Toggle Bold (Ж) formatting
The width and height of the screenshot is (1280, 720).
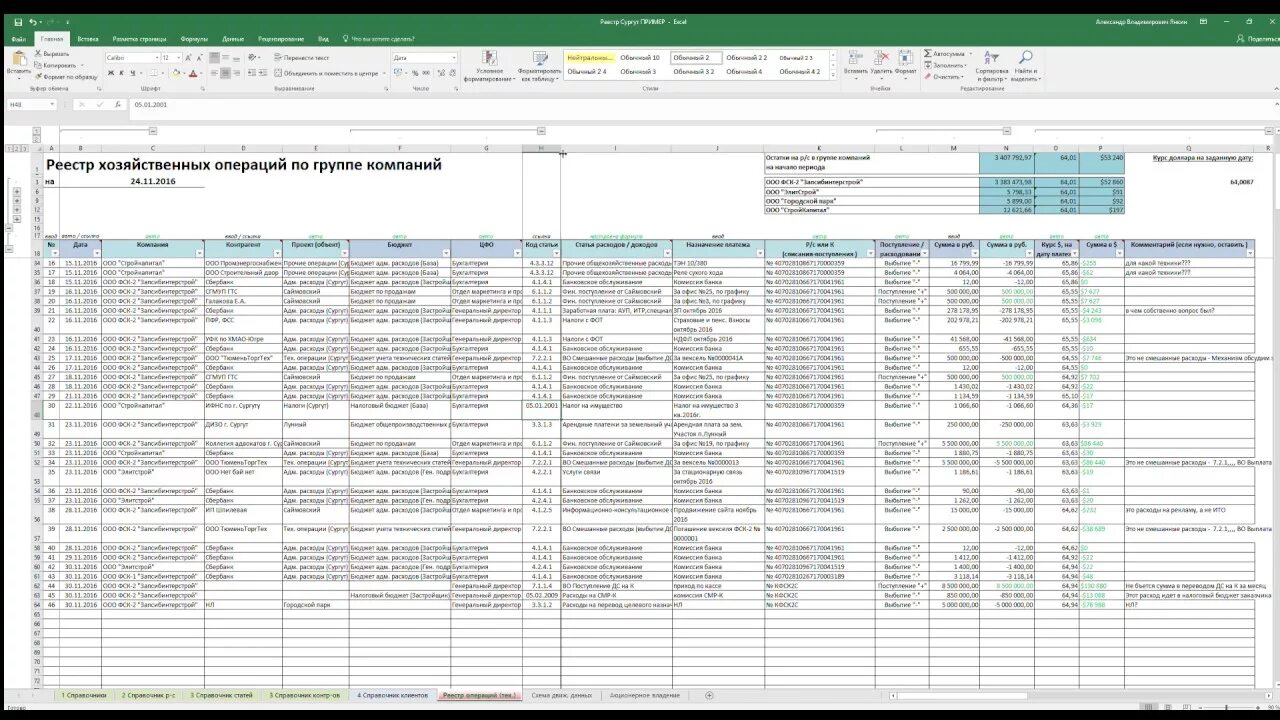109,73
